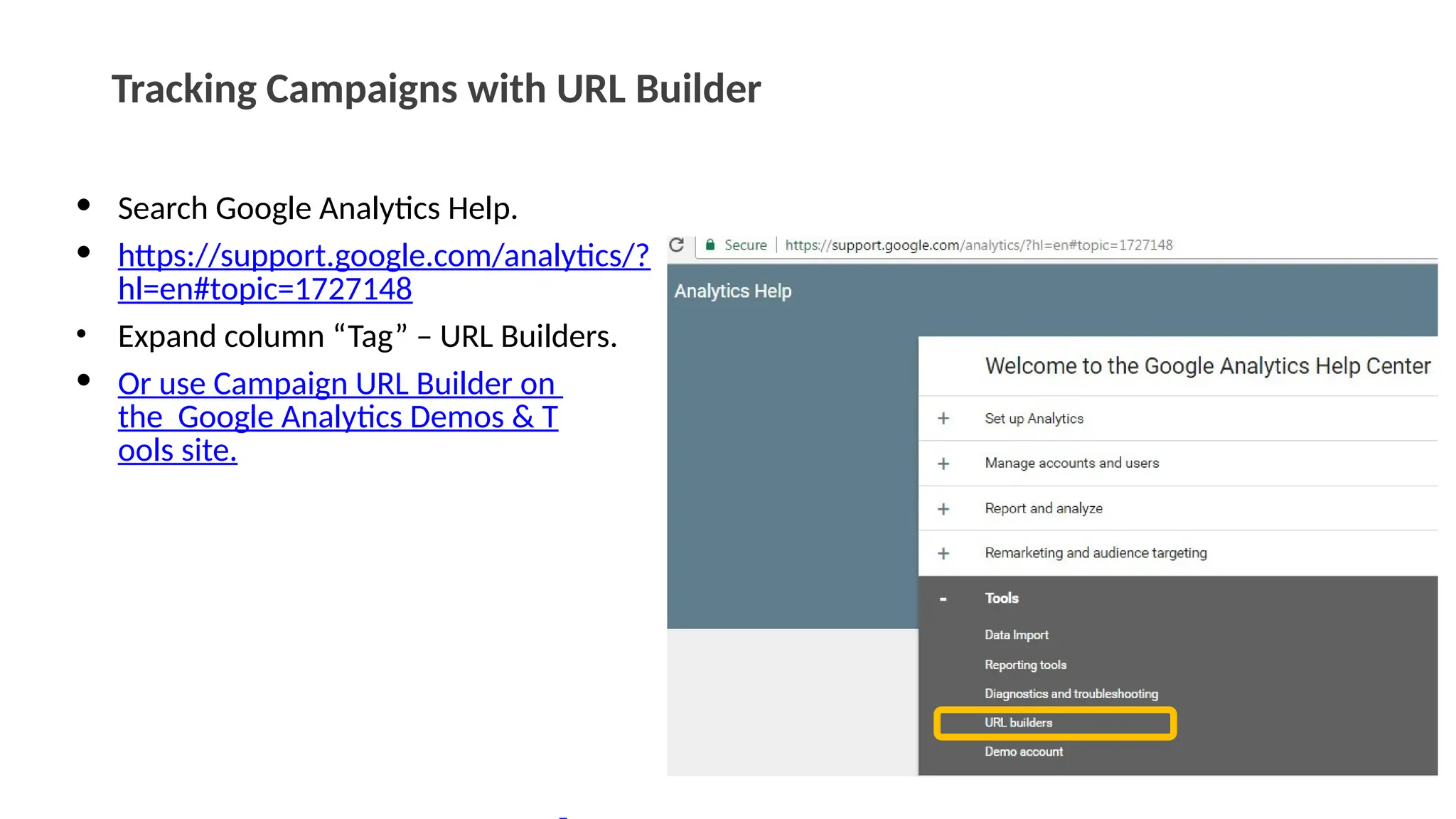Collapse the Tools section minus icon

[x=943, y=599]
